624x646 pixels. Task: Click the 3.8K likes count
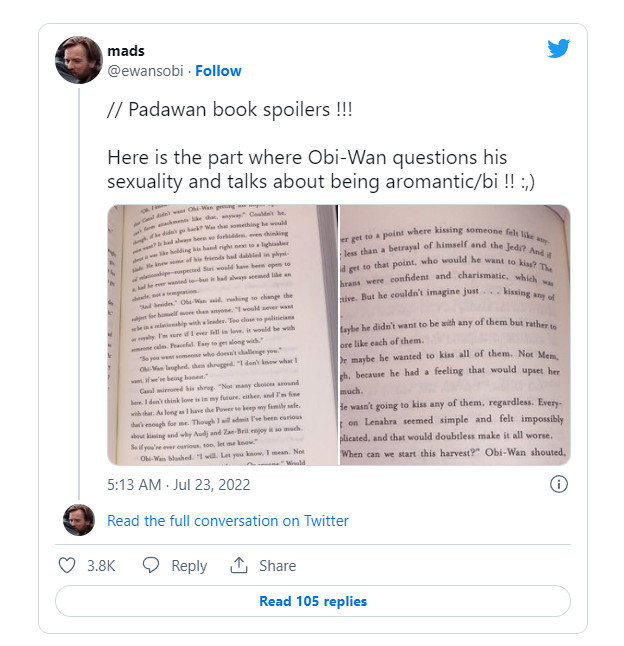pyautogui.click(x=101, y=566)
